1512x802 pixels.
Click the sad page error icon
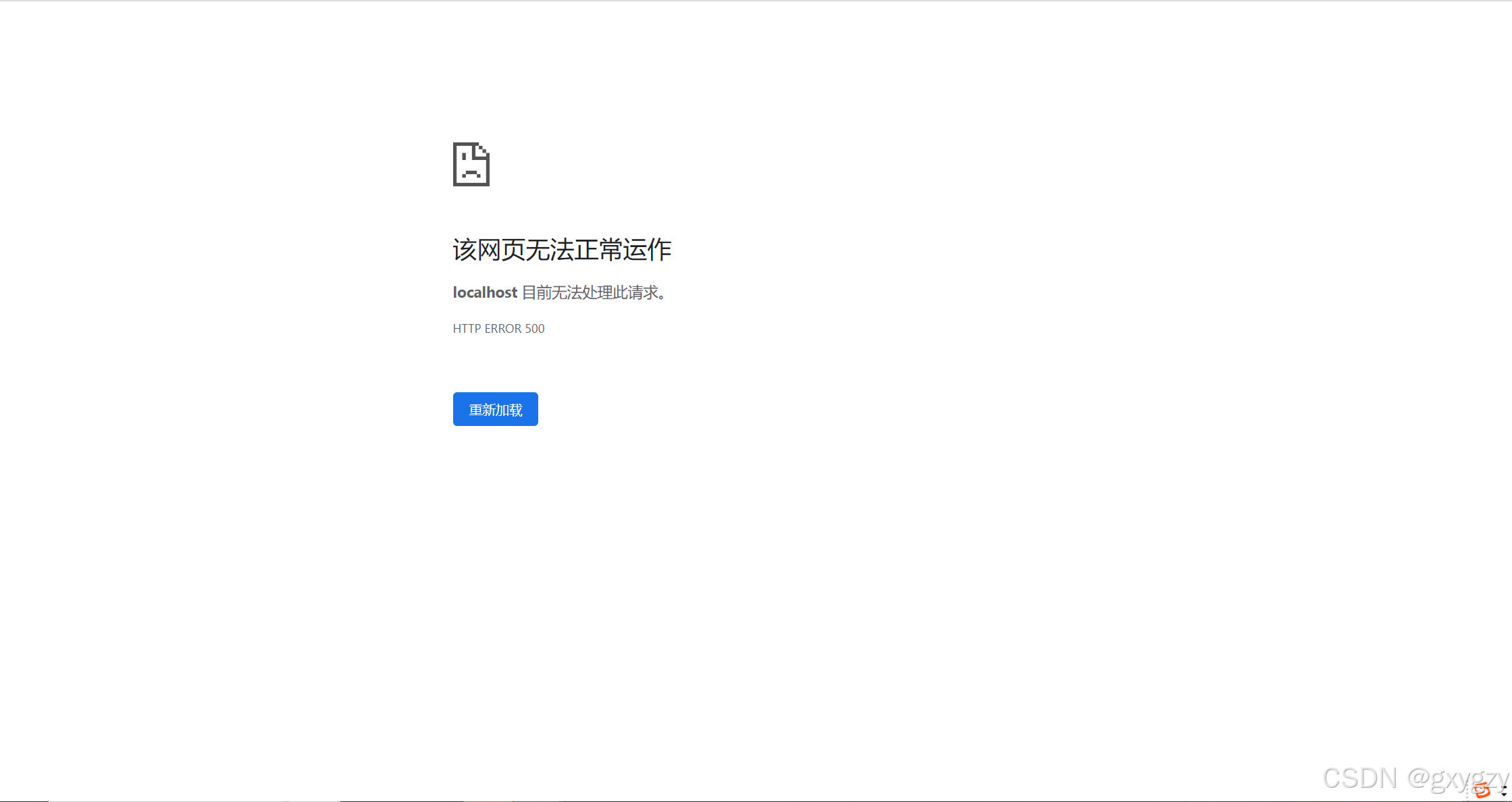(x=471, y=164)
